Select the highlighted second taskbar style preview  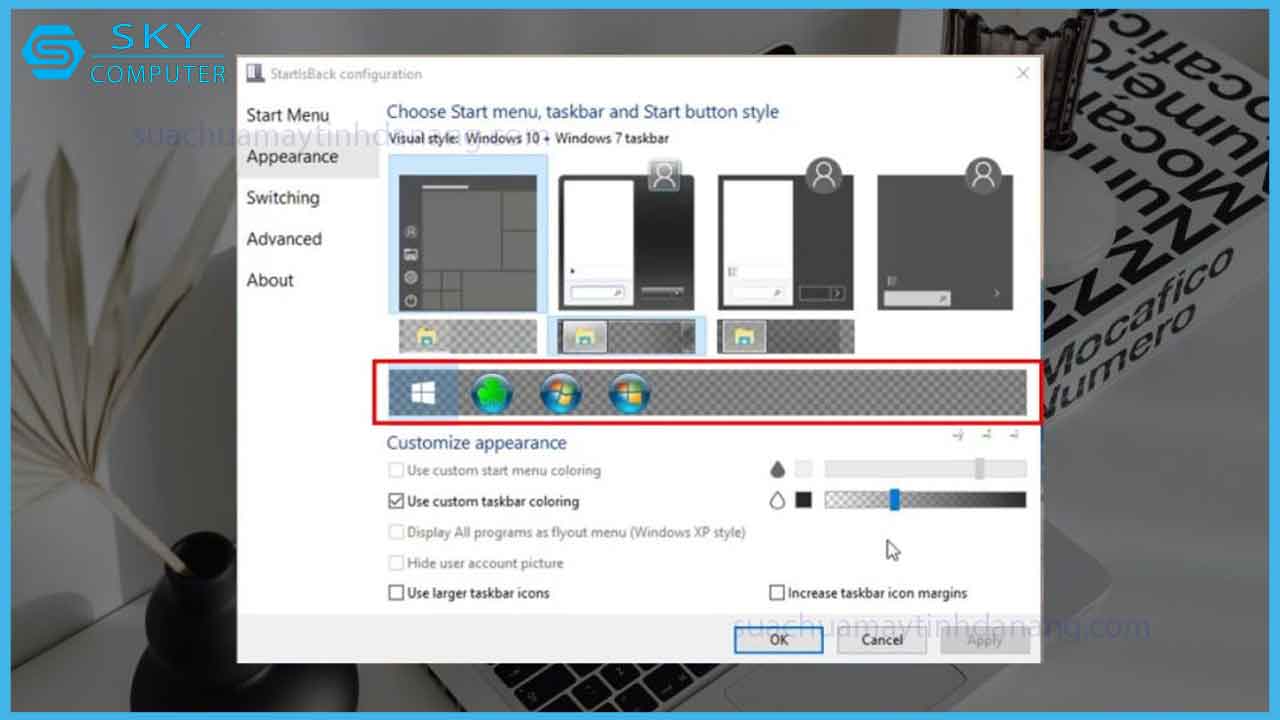(x=627, y=336)
